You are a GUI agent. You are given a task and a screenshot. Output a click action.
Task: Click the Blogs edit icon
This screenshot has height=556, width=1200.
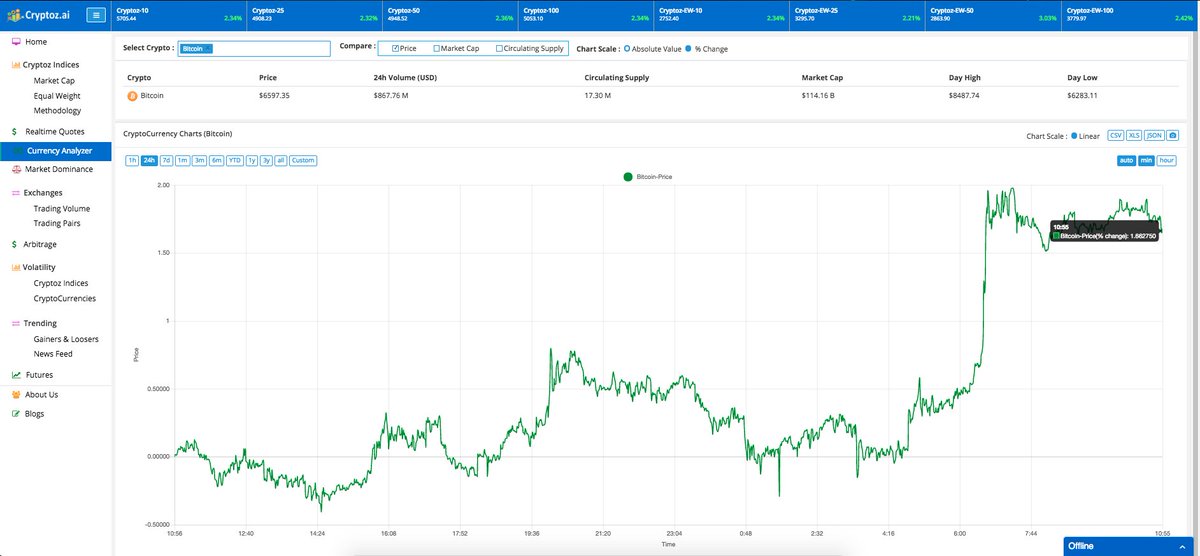pyautogui.click(x=16, y=414)
